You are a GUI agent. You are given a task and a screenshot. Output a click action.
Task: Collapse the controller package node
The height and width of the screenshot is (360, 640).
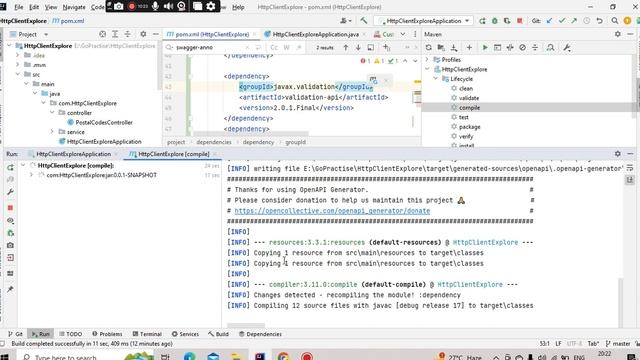pos(52,113)
